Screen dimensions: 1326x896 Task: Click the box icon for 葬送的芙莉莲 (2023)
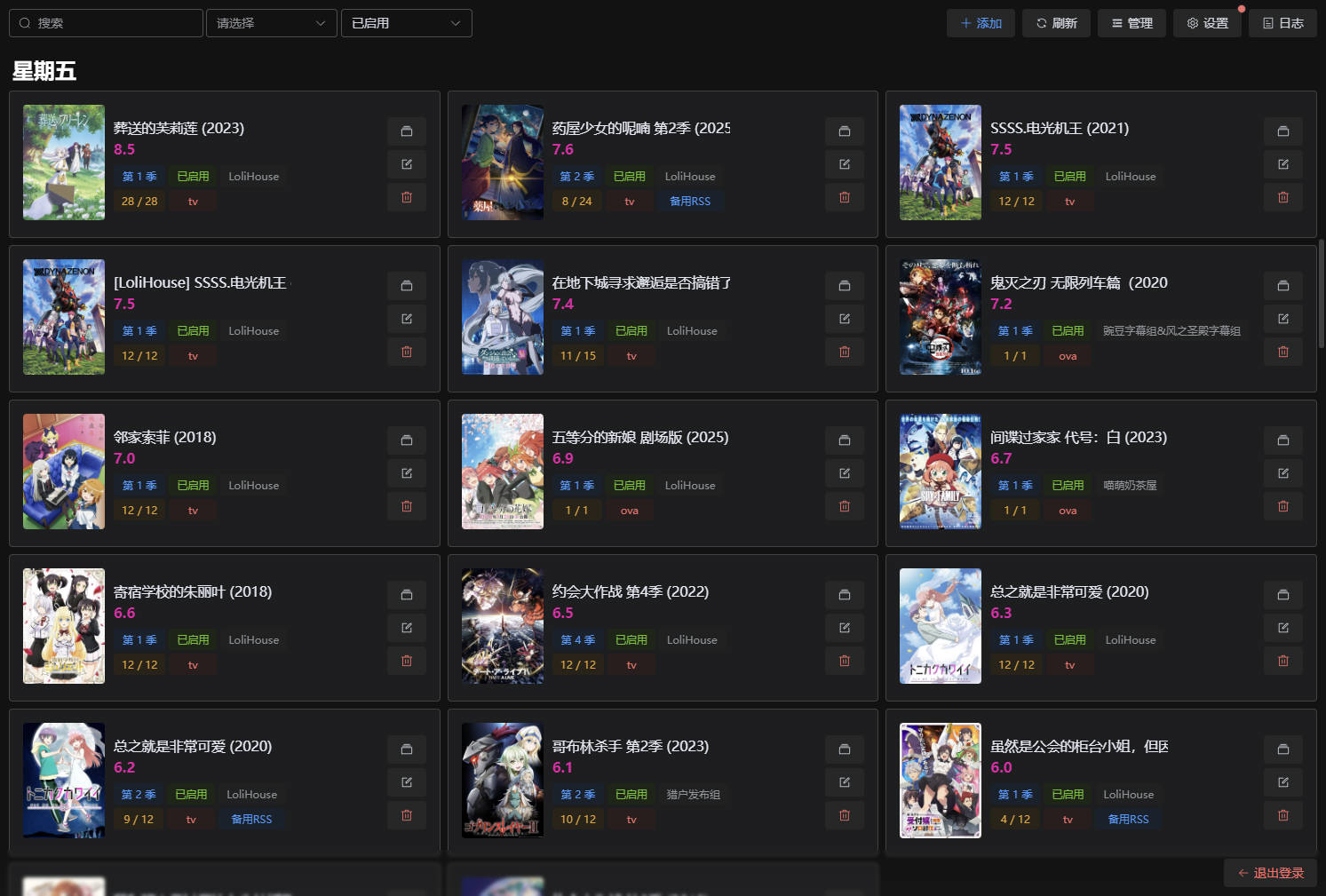[x=406, y=131]
